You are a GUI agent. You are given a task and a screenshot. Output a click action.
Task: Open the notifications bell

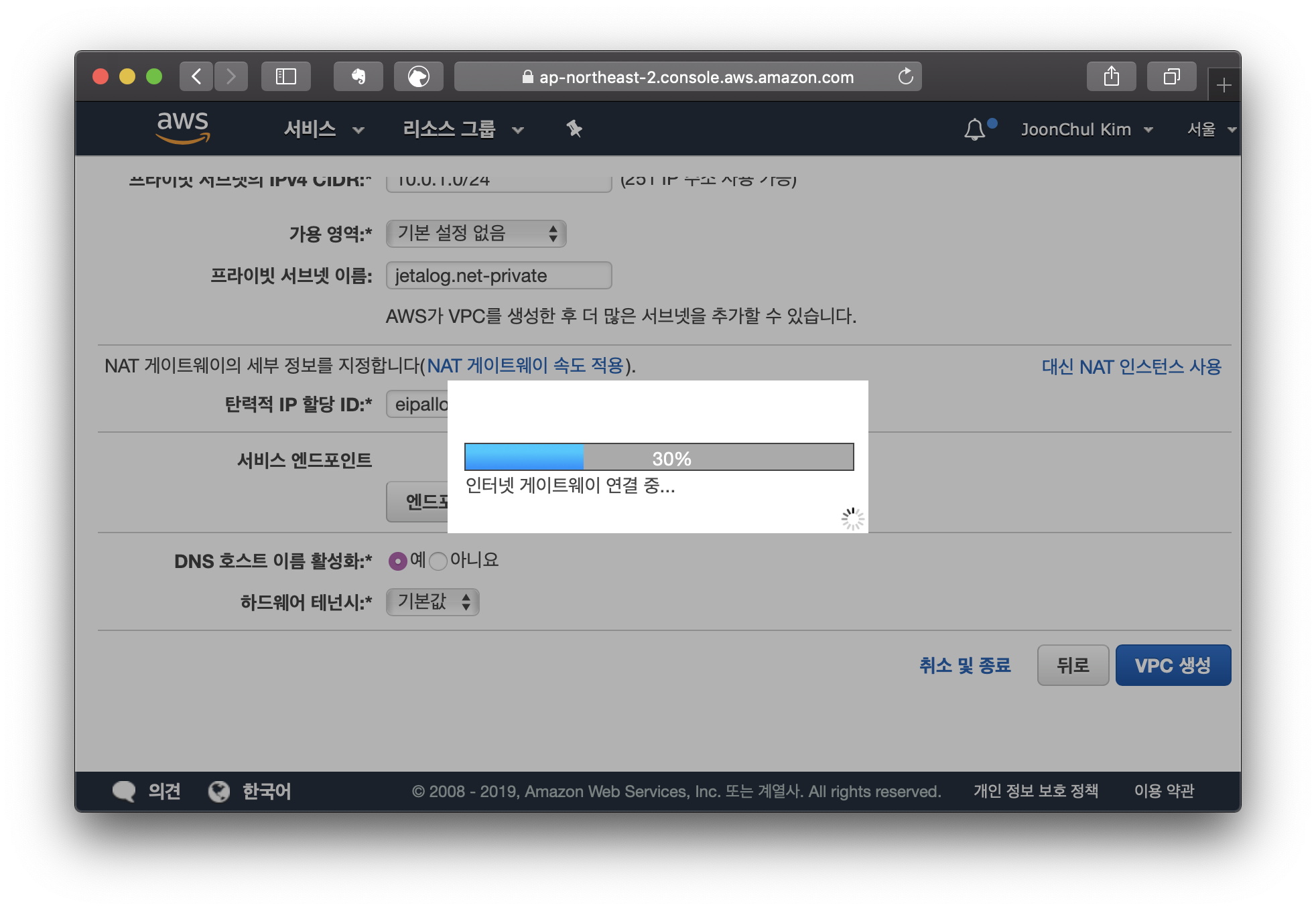pos(974,129)
